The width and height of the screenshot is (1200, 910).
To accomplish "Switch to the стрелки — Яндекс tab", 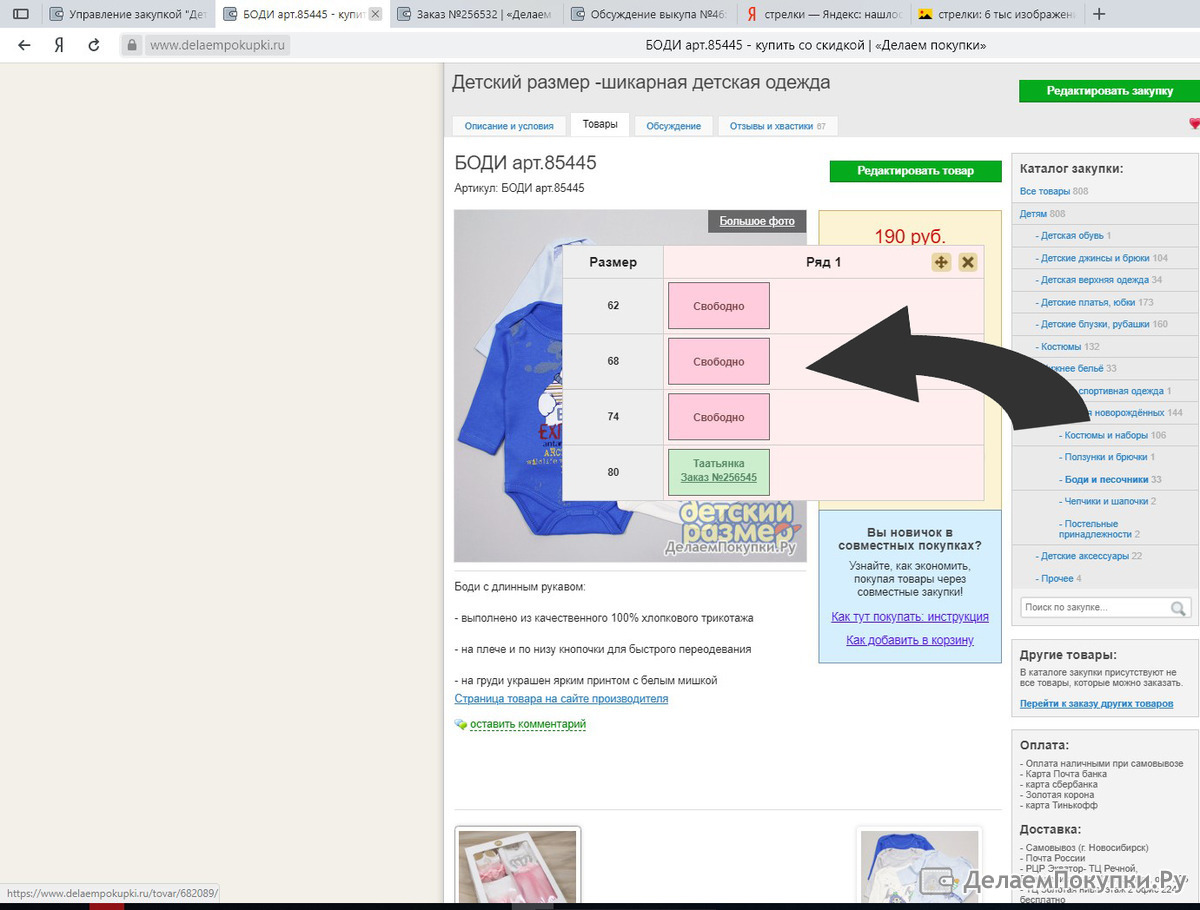I will (823, 14).
